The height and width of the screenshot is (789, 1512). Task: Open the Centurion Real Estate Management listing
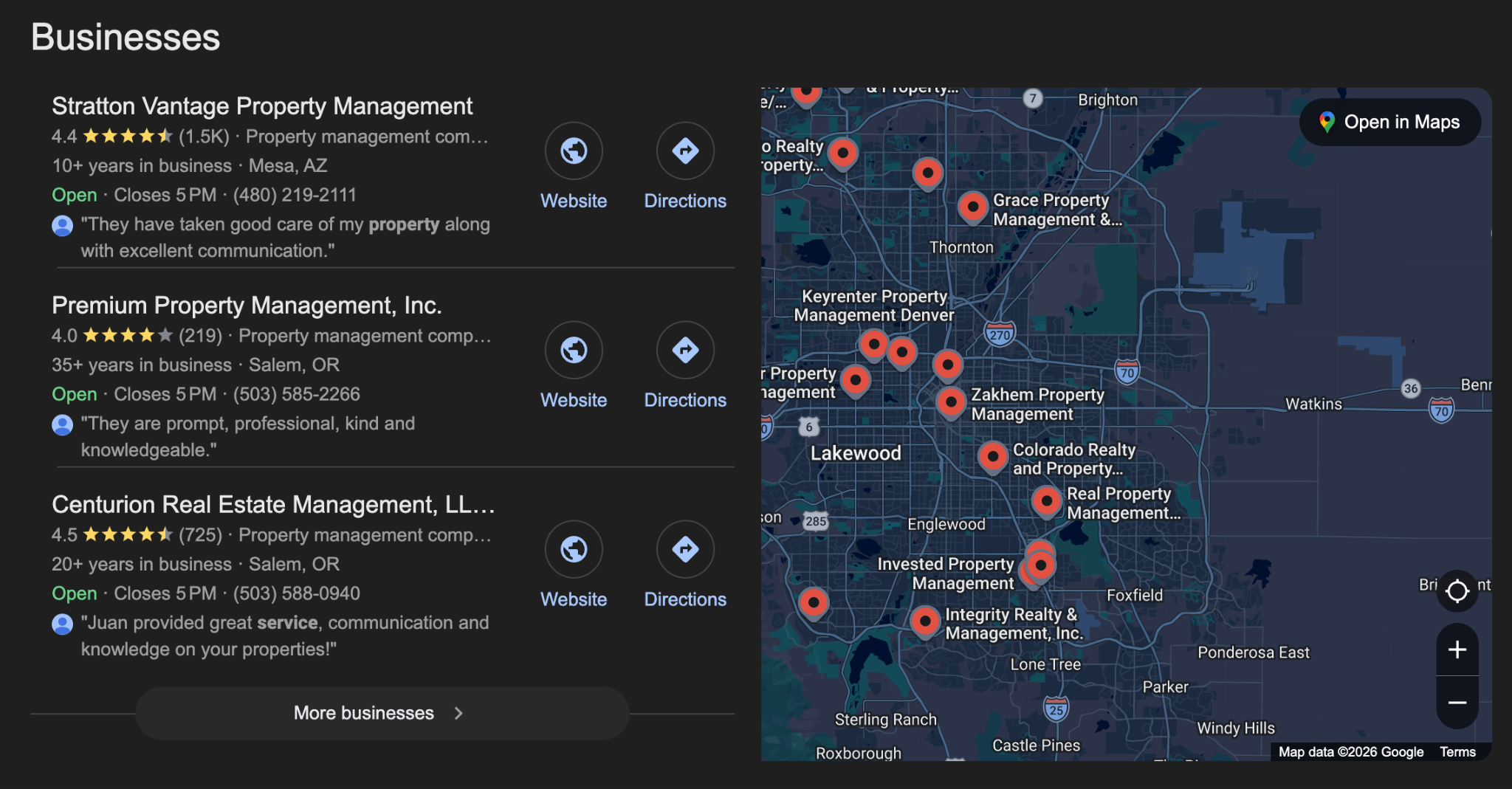click(273, 505)
